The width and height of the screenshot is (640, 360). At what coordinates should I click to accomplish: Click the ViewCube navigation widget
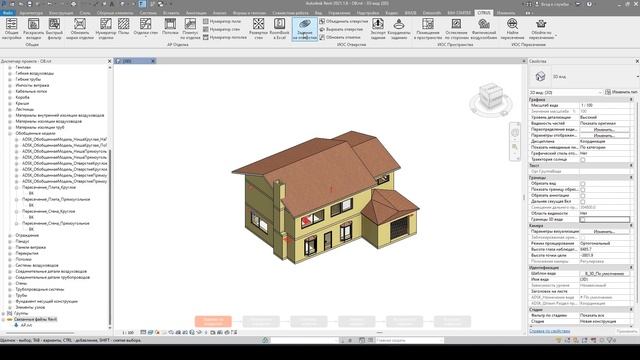pos(490,99)
